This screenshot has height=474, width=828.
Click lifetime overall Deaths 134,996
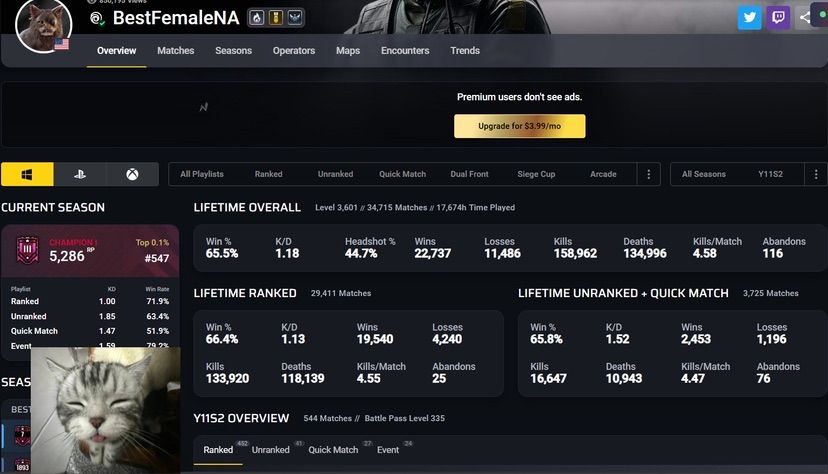[645, 248]
